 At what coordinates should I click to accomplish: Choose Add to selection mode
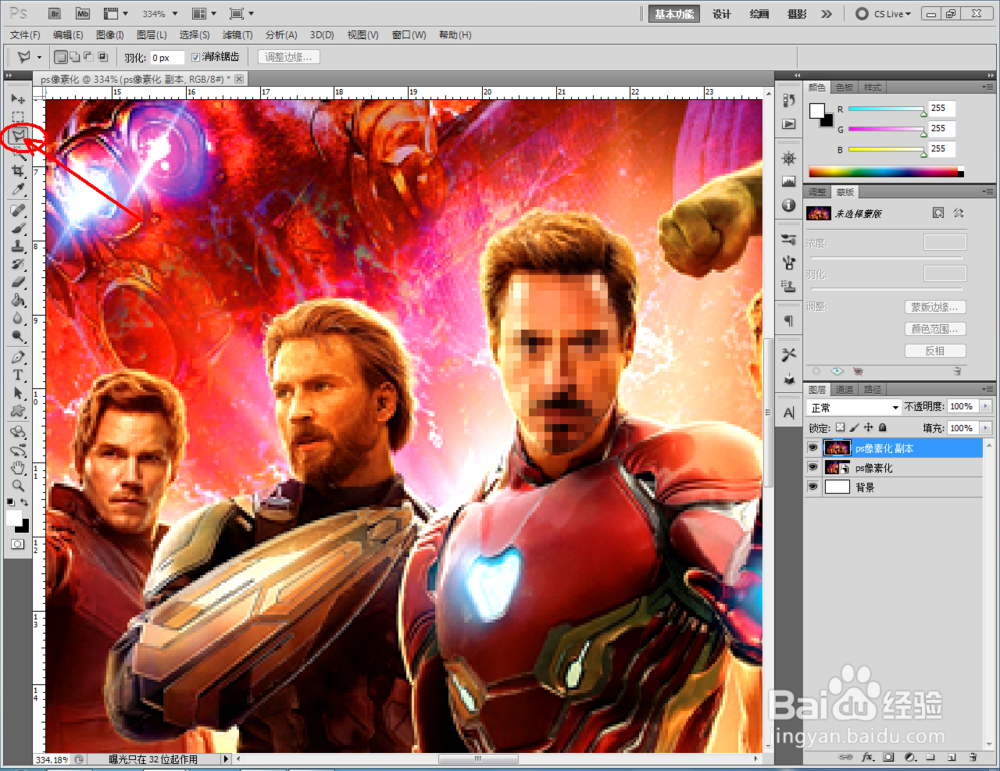click(75, 57)
